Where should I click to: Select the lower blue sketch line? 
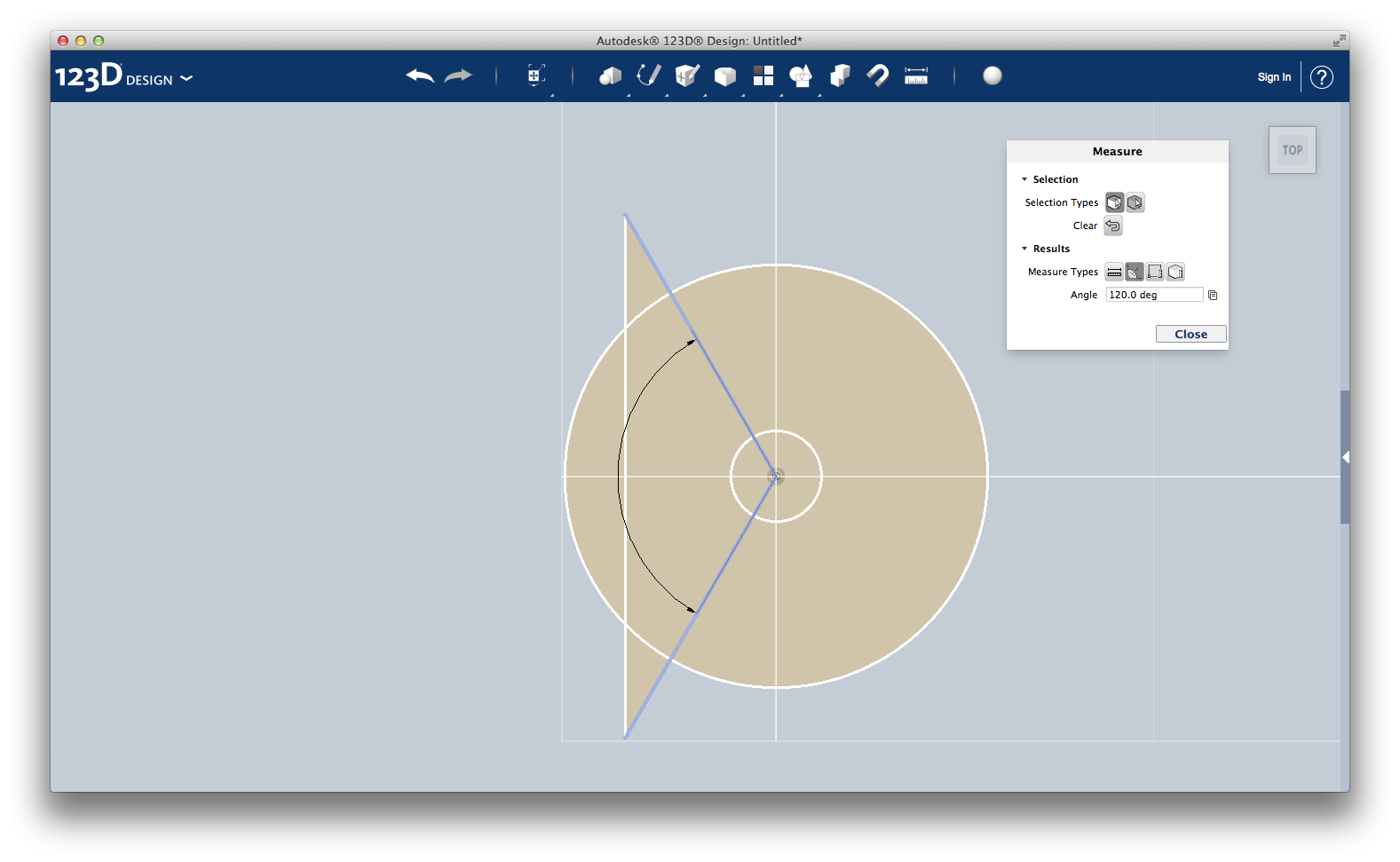tap(700, 608)
